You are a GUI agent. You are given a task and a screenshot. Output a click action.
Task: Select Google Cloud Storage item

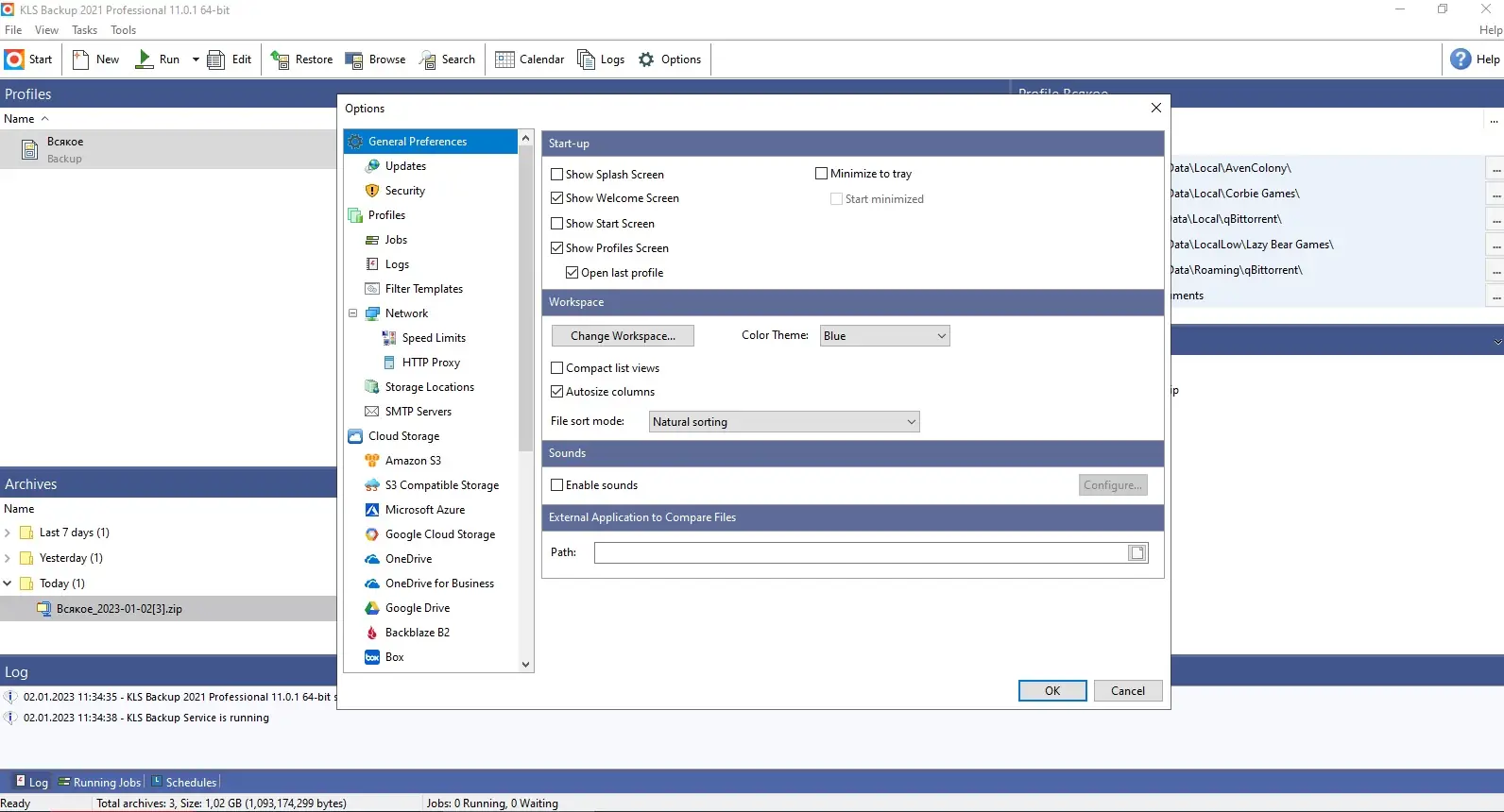pyautogui.click(x=439, y=534)
